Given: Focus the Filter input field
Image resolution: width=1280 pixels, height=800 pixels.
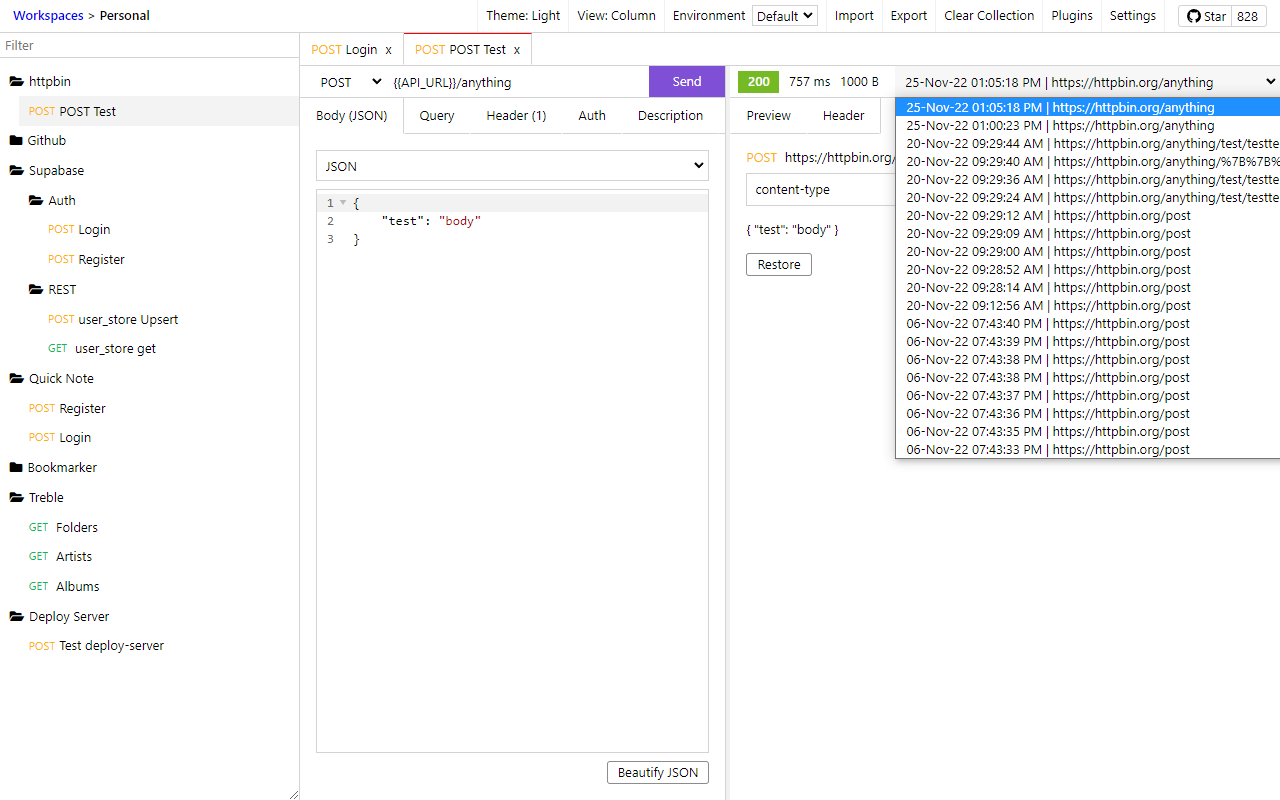Looking at the screenshot, I should (x=149, y=46).
